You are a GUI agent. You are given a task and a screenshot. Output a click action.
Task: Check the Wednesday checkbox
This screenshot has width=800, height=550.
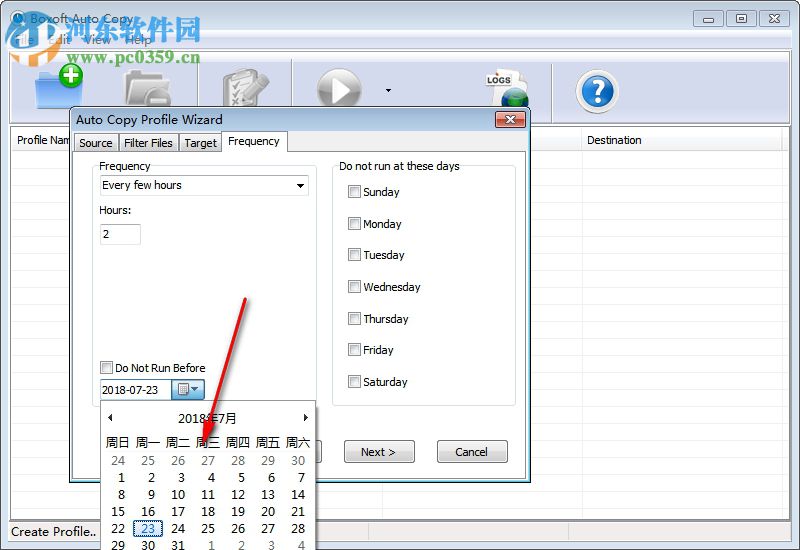click(x=354, y=287)
